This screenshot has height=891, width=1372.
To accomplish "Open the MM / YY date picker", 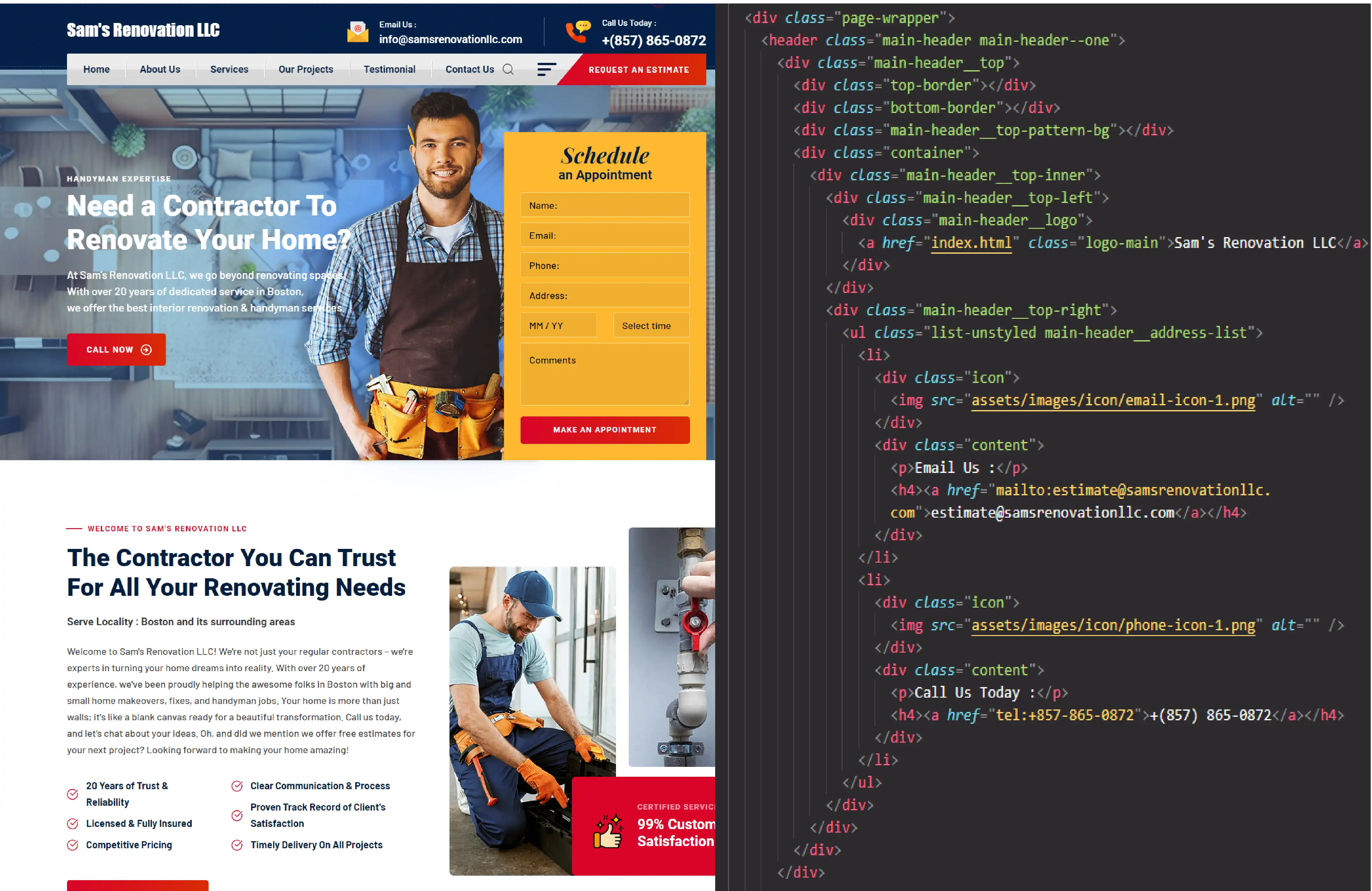I will 558,326.
